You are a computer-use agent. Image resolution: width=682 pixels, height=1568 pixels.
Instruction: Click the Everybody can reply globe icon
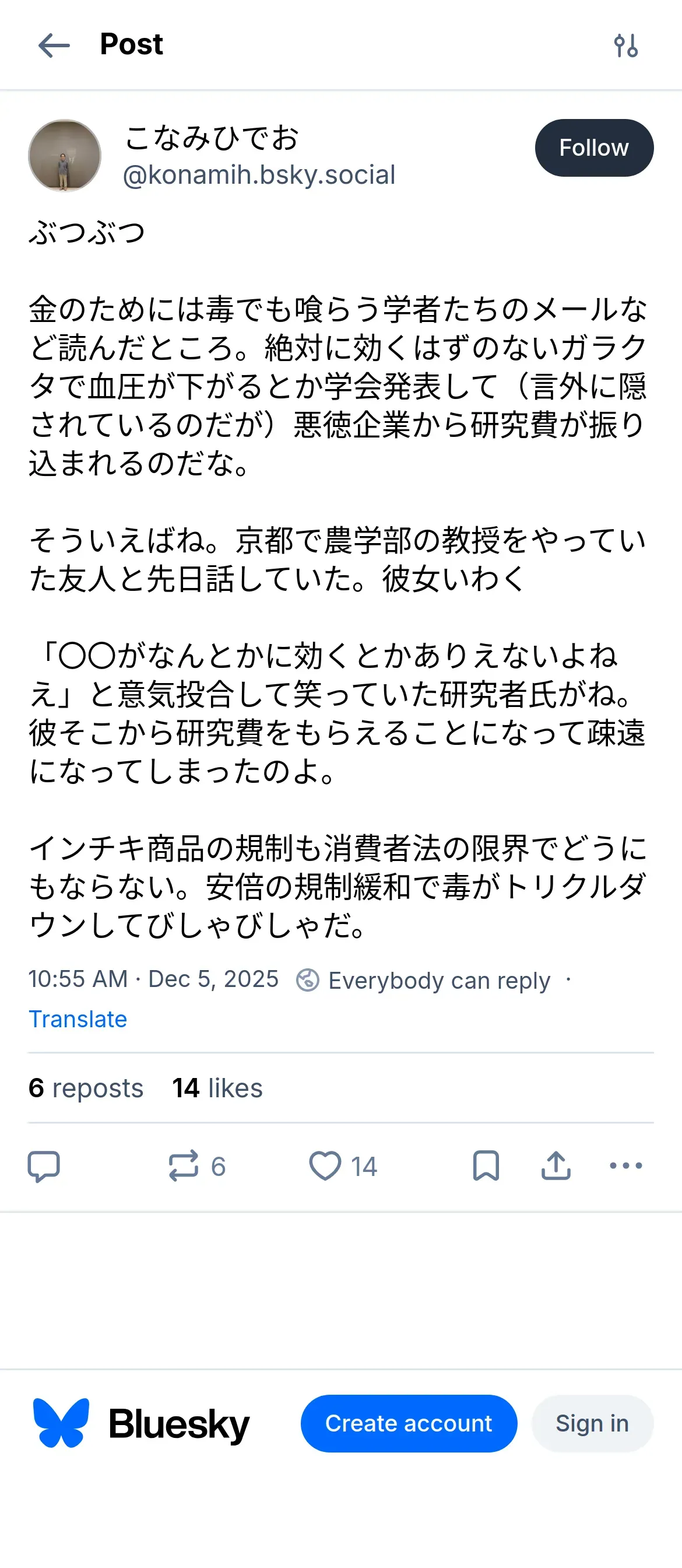[x=307, y=980]
